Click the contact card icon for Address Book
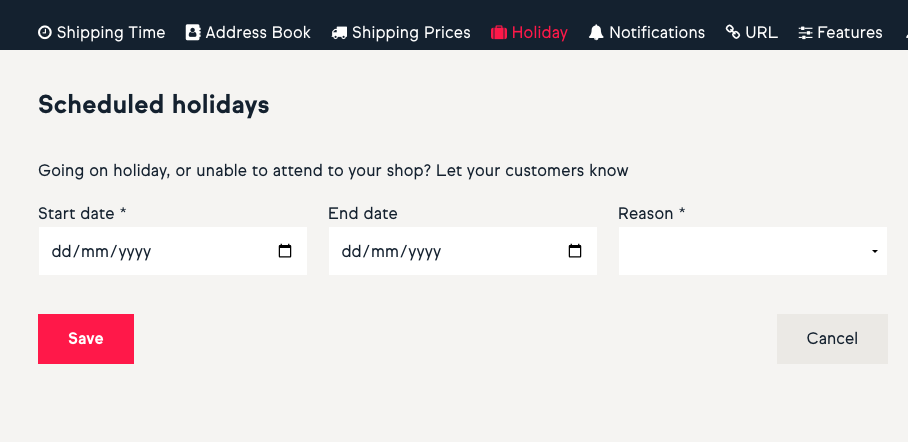 click(x=192, y=32)
